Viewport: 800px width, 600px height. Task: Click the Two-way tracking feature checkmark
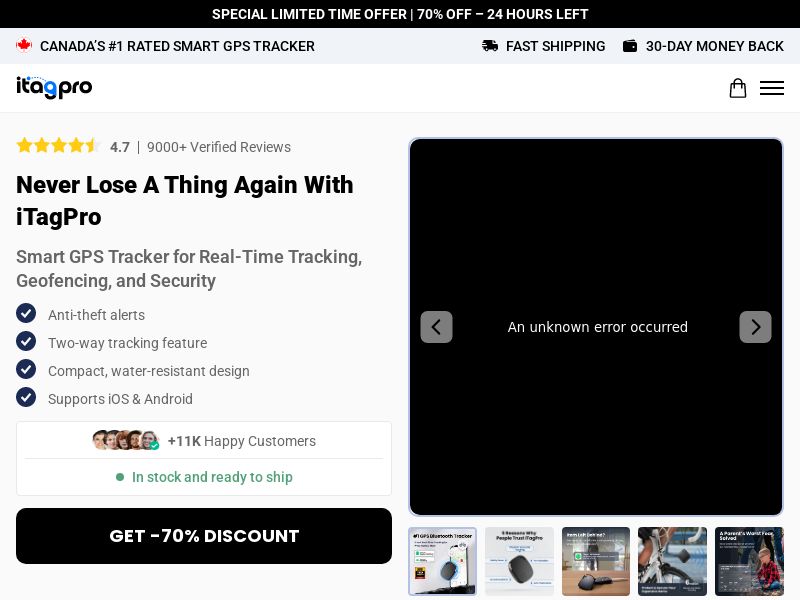[26, 342]
